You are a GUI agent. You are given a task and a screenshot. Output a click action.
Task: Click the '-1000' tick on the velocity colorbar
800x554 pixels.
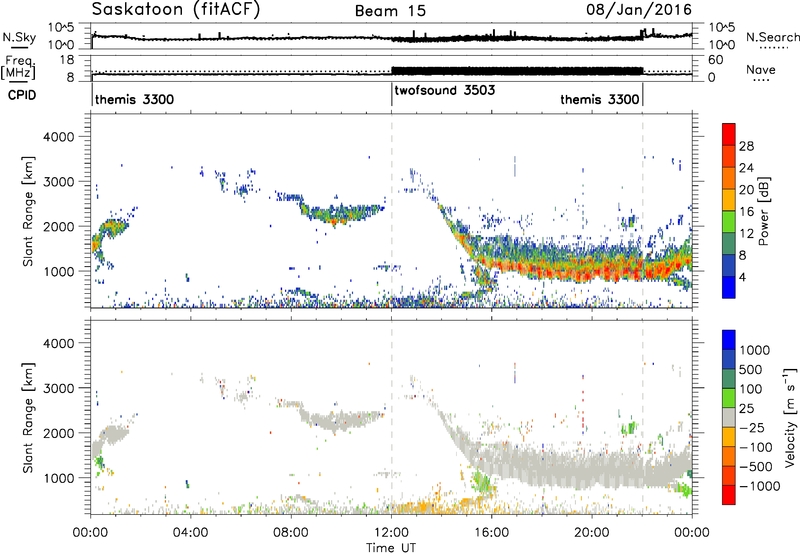pyautogui.click(x=760, y=486)
